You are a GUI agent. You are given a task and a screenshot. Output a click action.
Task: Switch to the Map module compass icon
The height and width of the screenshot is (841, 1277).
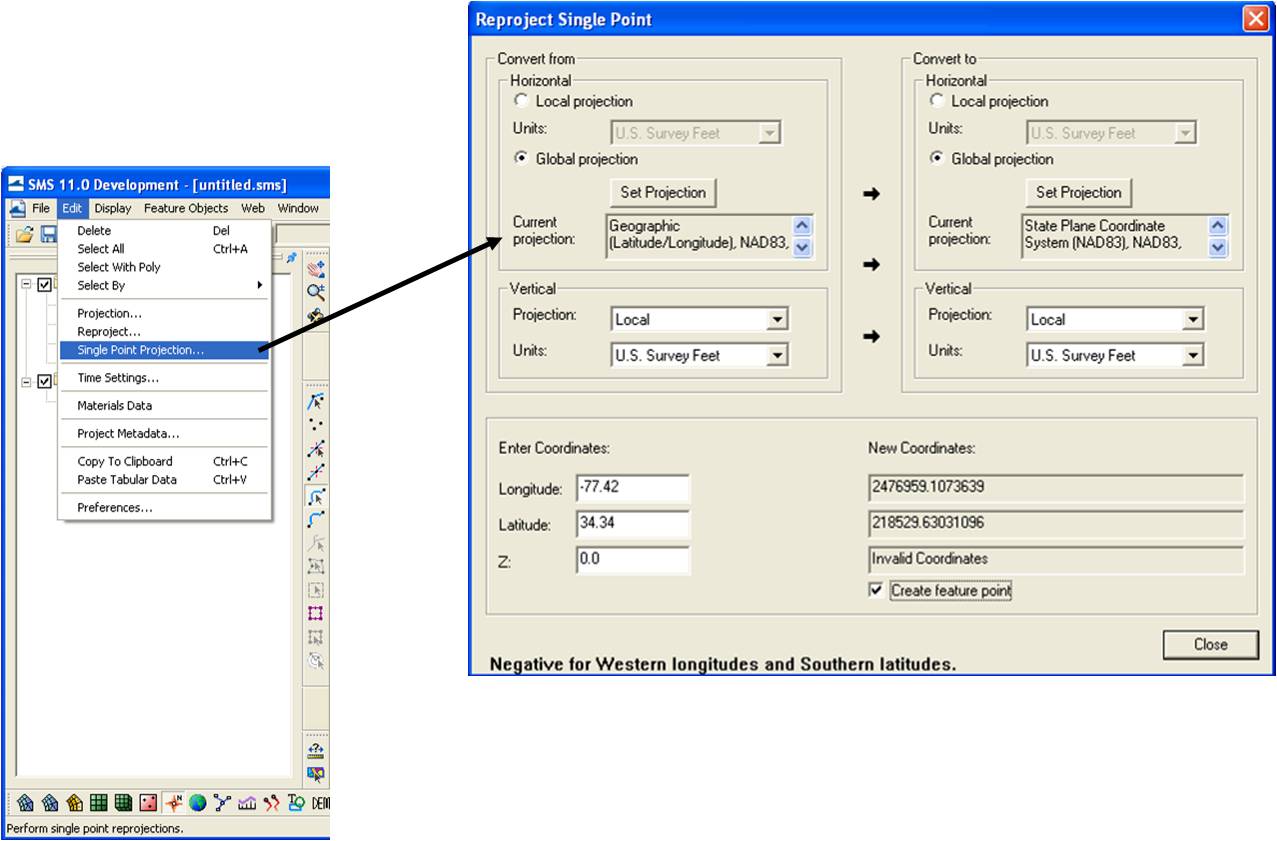(173, 802)
